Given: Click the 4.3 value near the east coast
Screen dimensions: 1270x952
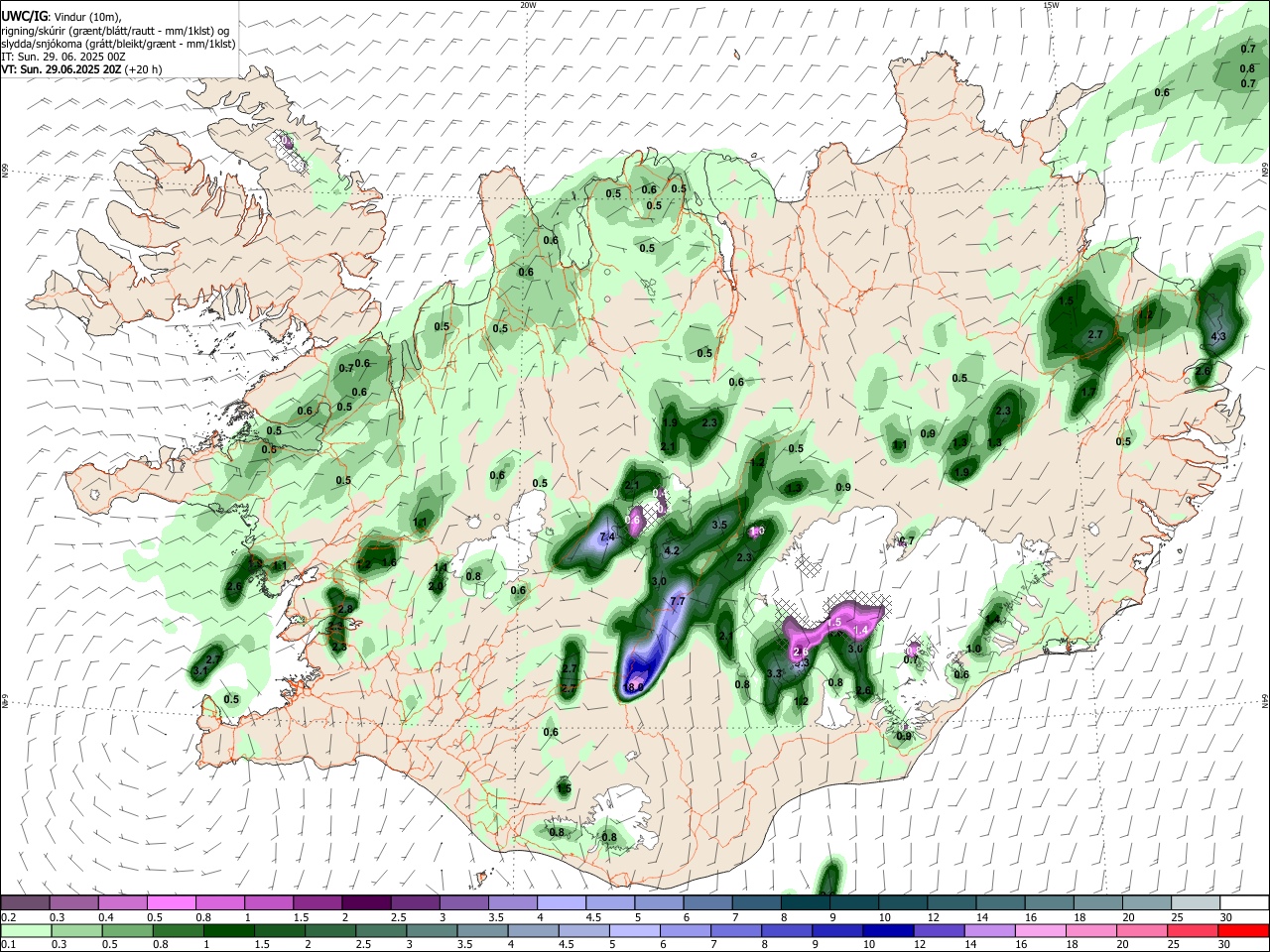Looking at the screenshot, I should coord(1219,337).
